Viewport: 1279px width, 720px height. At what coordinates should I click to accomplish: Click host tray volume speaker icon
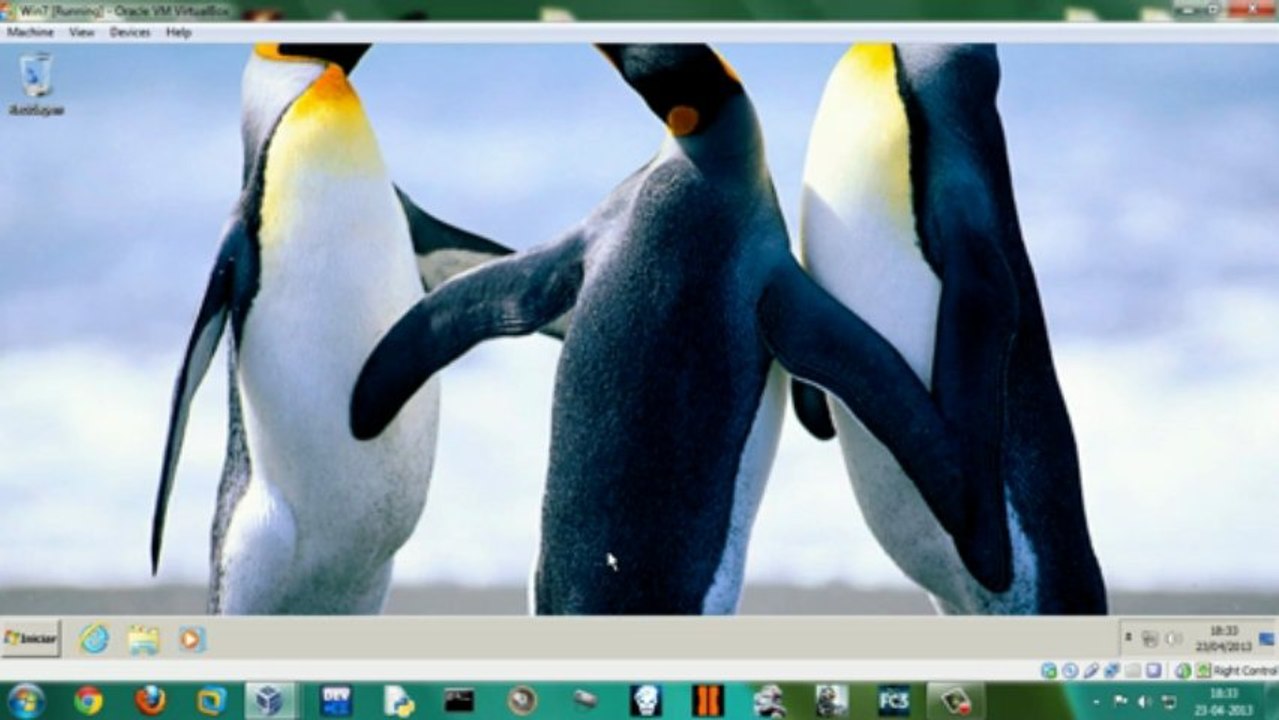[x=1143, y=702]
